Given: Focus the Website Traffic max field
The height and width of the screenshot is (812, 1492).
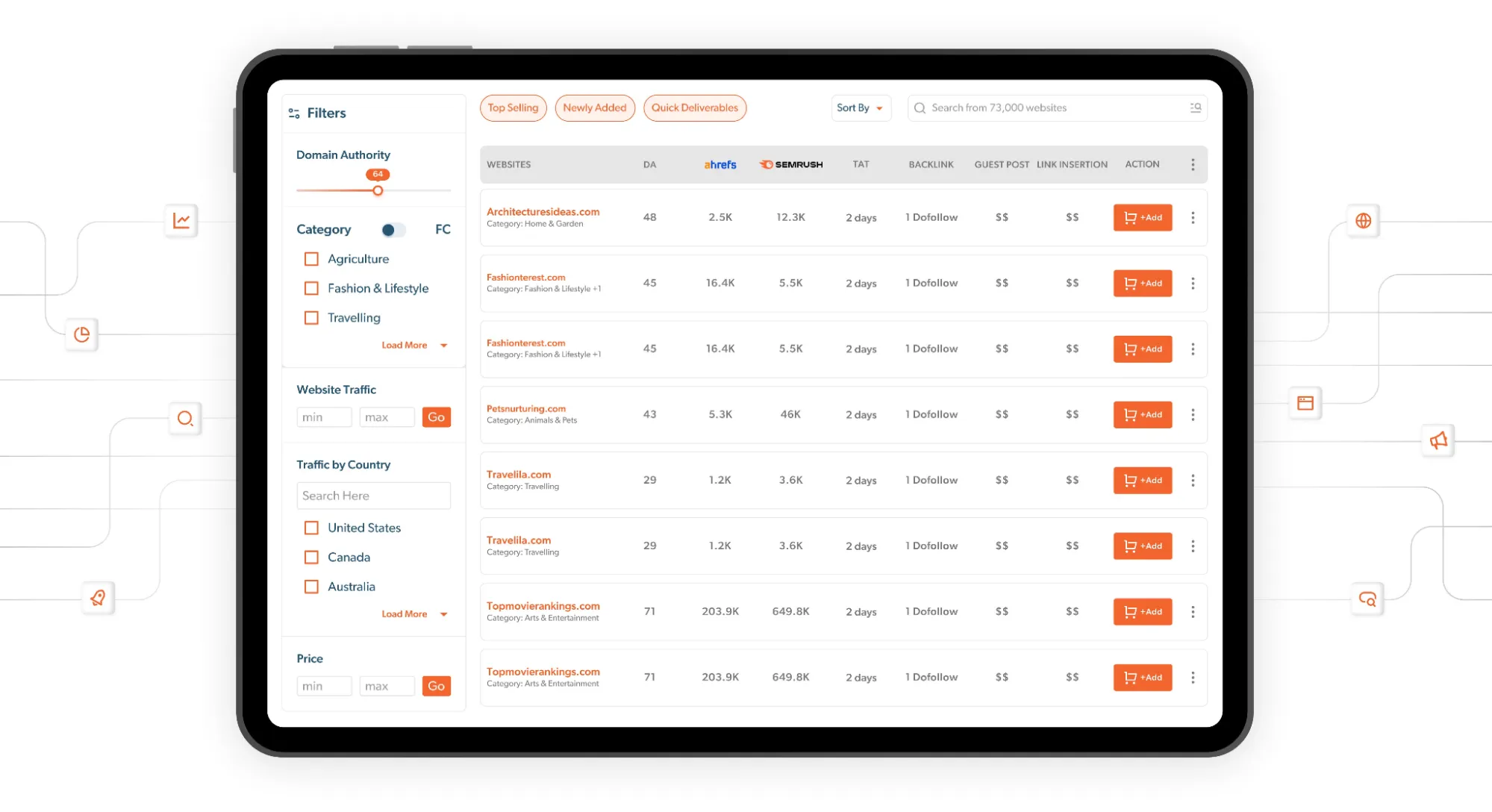Looking at the screenshot, I should (387, 418).
